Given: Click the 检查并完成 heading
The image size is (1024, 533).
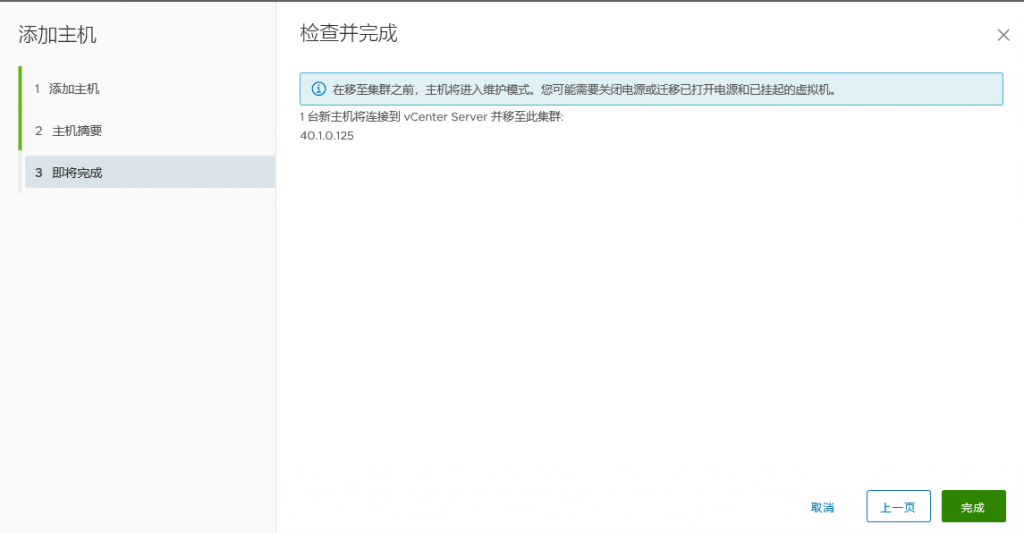Looking at the screenshot, I should [348, 33].
